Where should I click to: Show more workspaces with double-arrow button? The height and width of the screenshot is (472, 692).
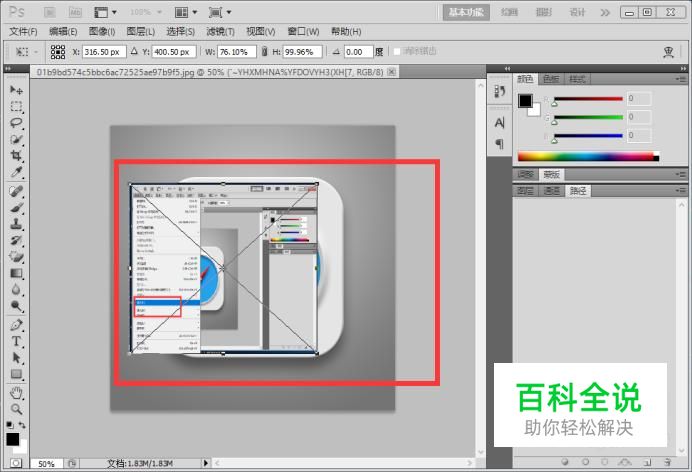pos(605,12)
